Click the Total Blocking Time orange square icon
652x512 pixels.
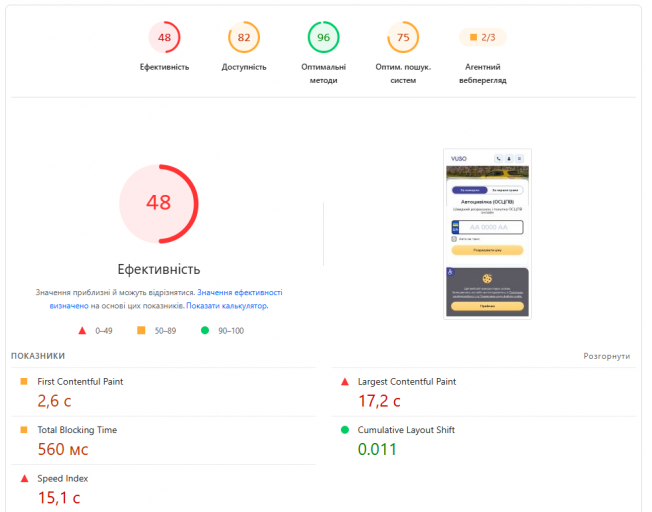(x=24, y=430)
